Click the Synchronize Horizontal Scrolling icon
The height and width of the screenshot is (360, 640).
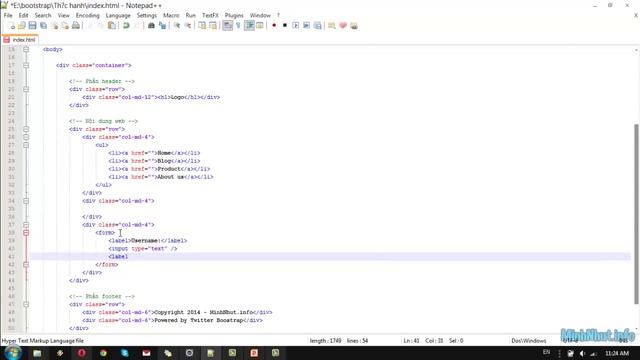(213, 26)
